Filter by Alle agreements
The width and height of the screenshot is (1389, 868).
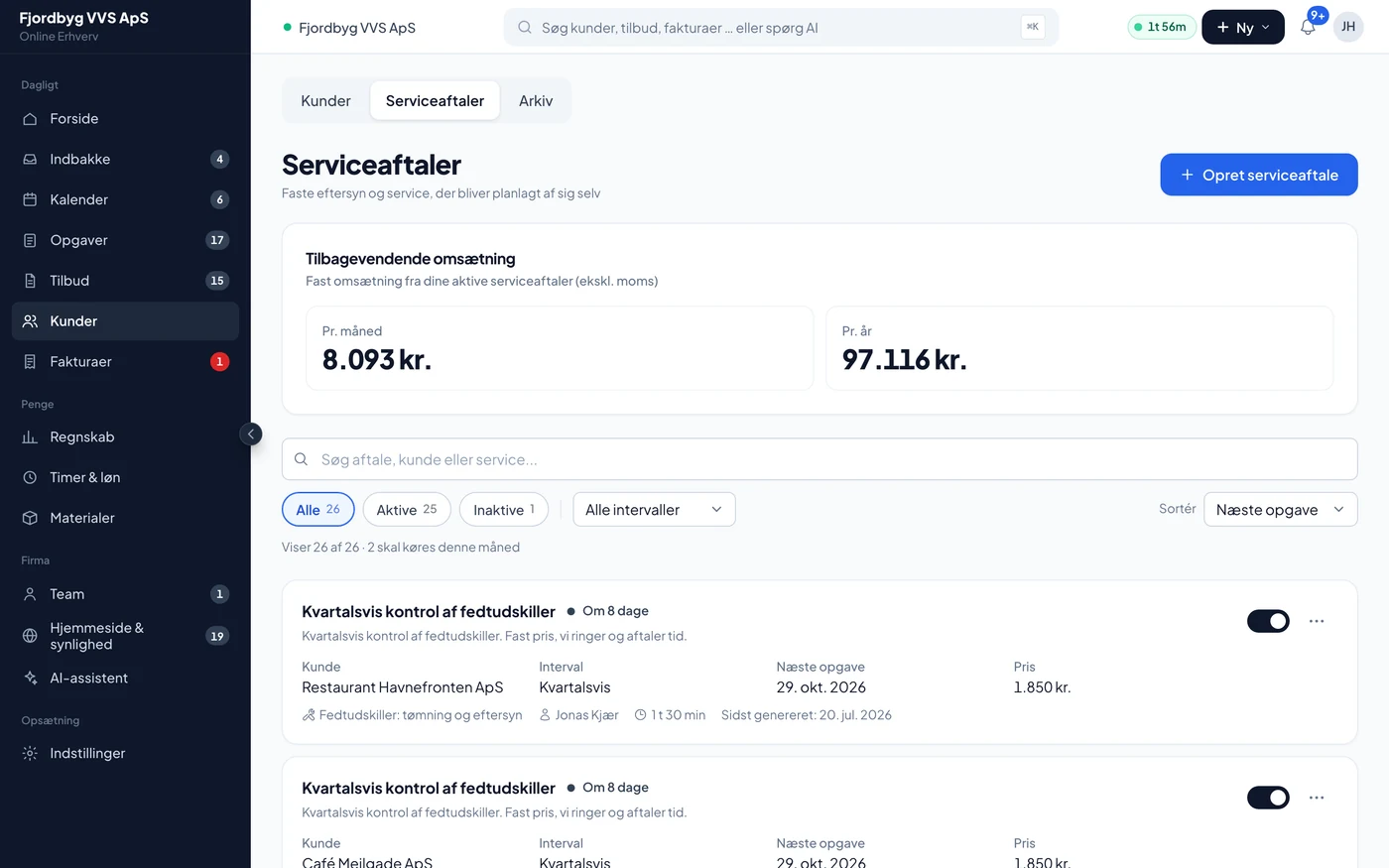[318, 510]
